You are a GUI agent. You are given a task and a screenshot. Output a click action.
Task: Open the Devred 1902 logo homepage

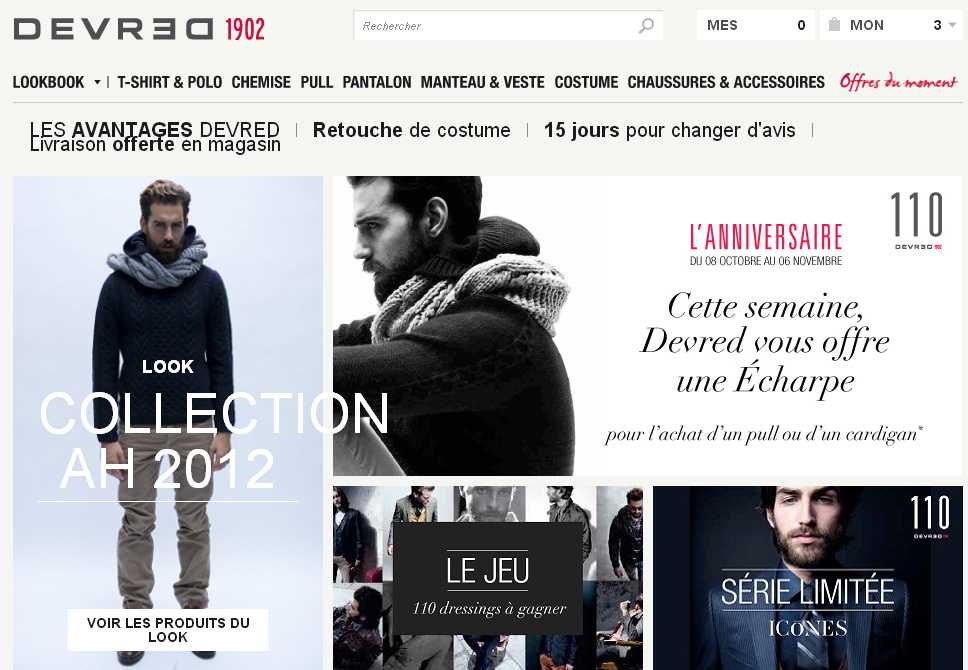[139, 29]
